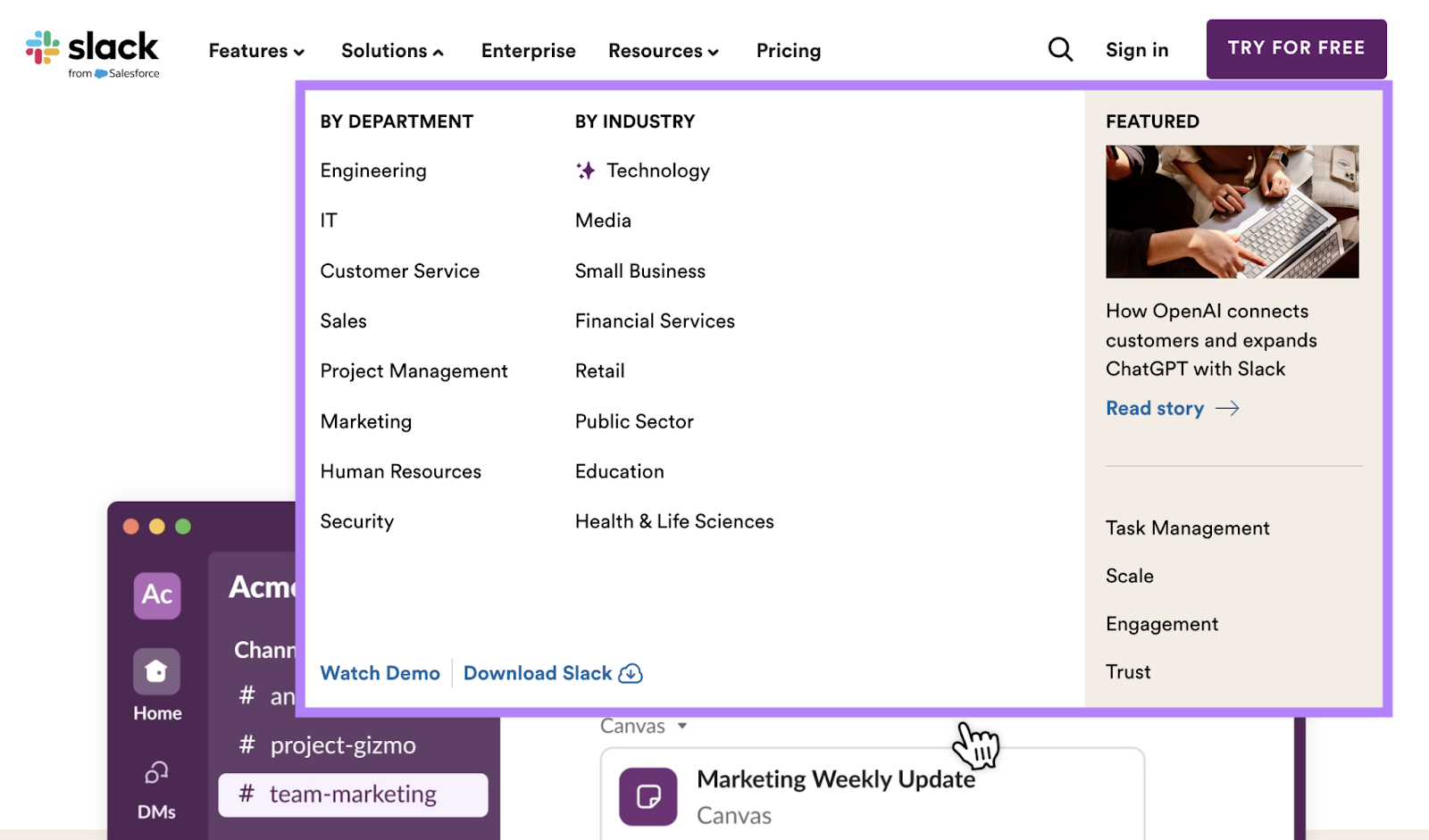The height and width of the screenshot is (840, 1429).
Task: Select Enterprise in the navigation bar
Action: 528,51
